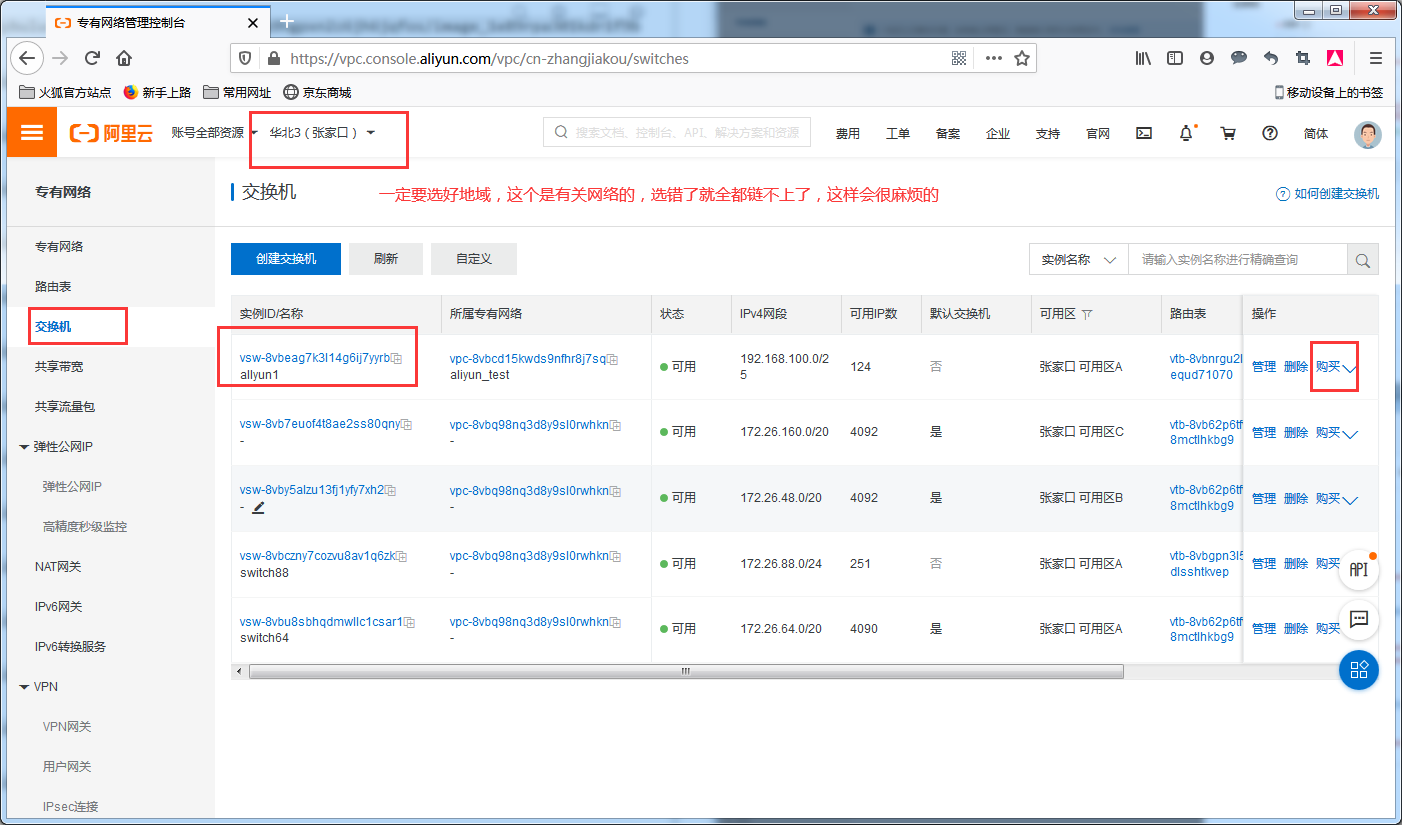Open the Alibaba Cloud hamburger menu
Viewport: 1402px width, 825px height.
32,133
